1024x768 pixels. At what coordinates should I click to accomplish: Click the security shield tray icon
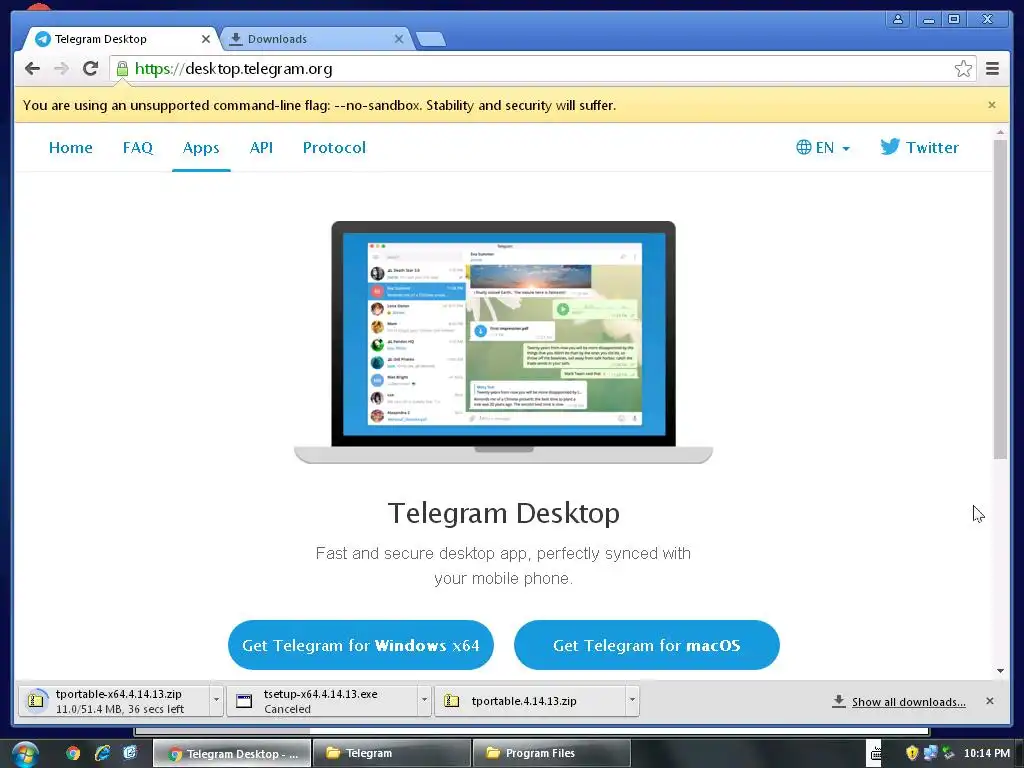click(912, 753)
